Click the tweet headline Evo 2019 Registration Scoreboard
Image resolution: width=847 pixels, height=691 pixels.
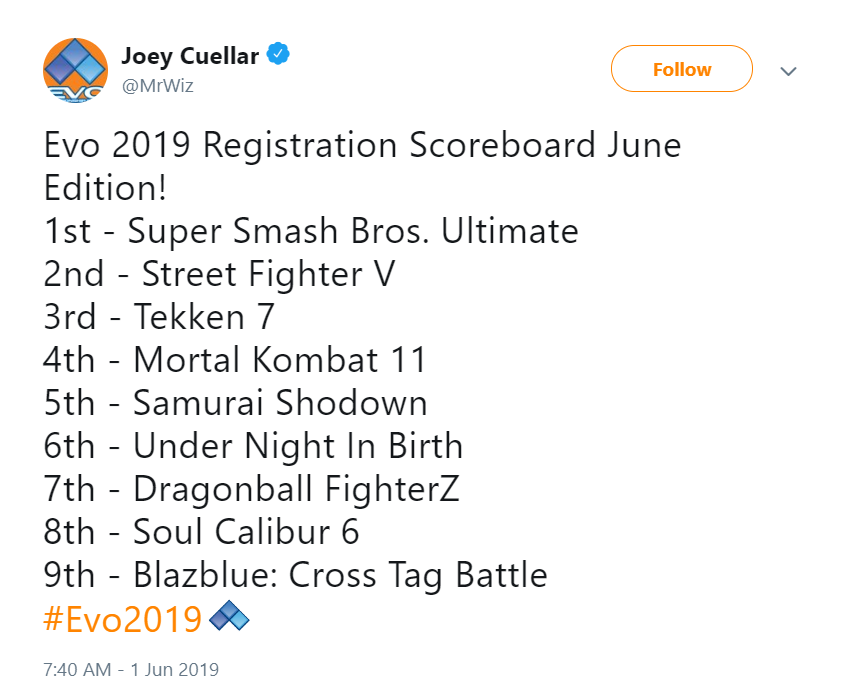(x=362, y=145)
